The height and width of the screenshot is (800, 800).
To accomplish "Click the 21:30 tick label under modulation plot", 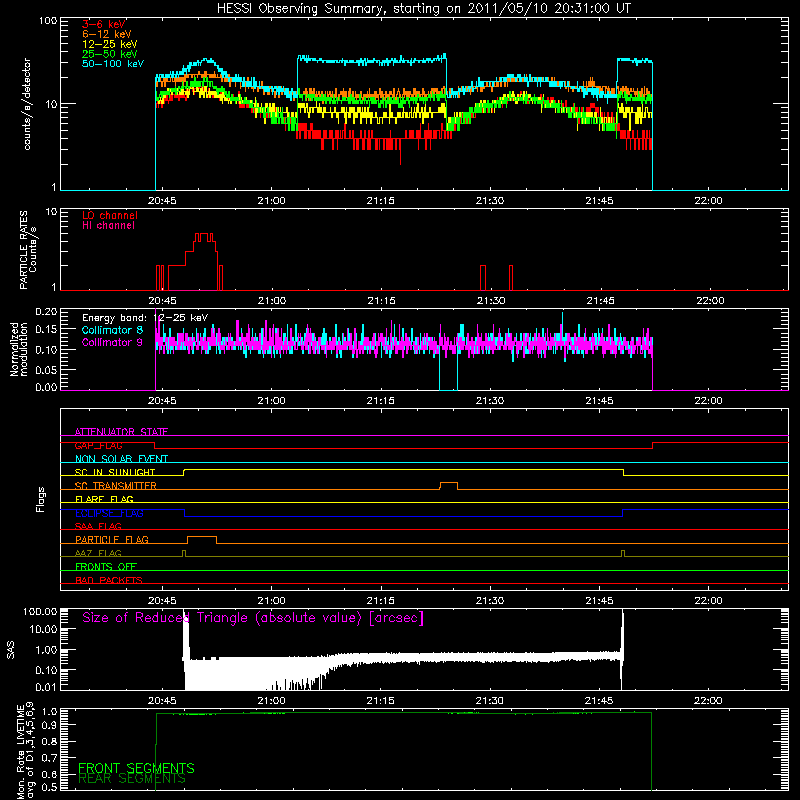I will (490, 401).
